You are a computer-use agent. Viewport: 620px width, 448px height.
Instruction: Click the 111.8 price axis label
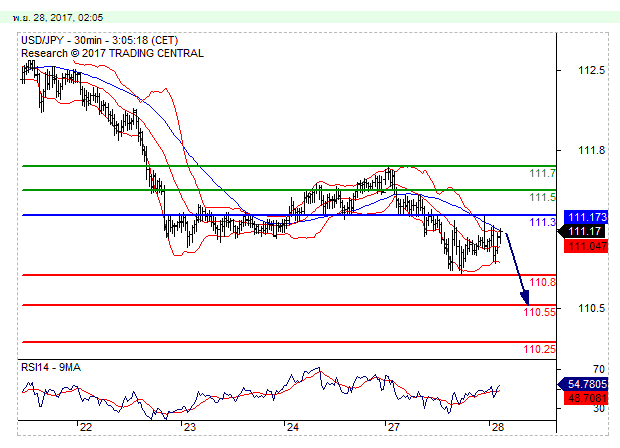(592, 150)
